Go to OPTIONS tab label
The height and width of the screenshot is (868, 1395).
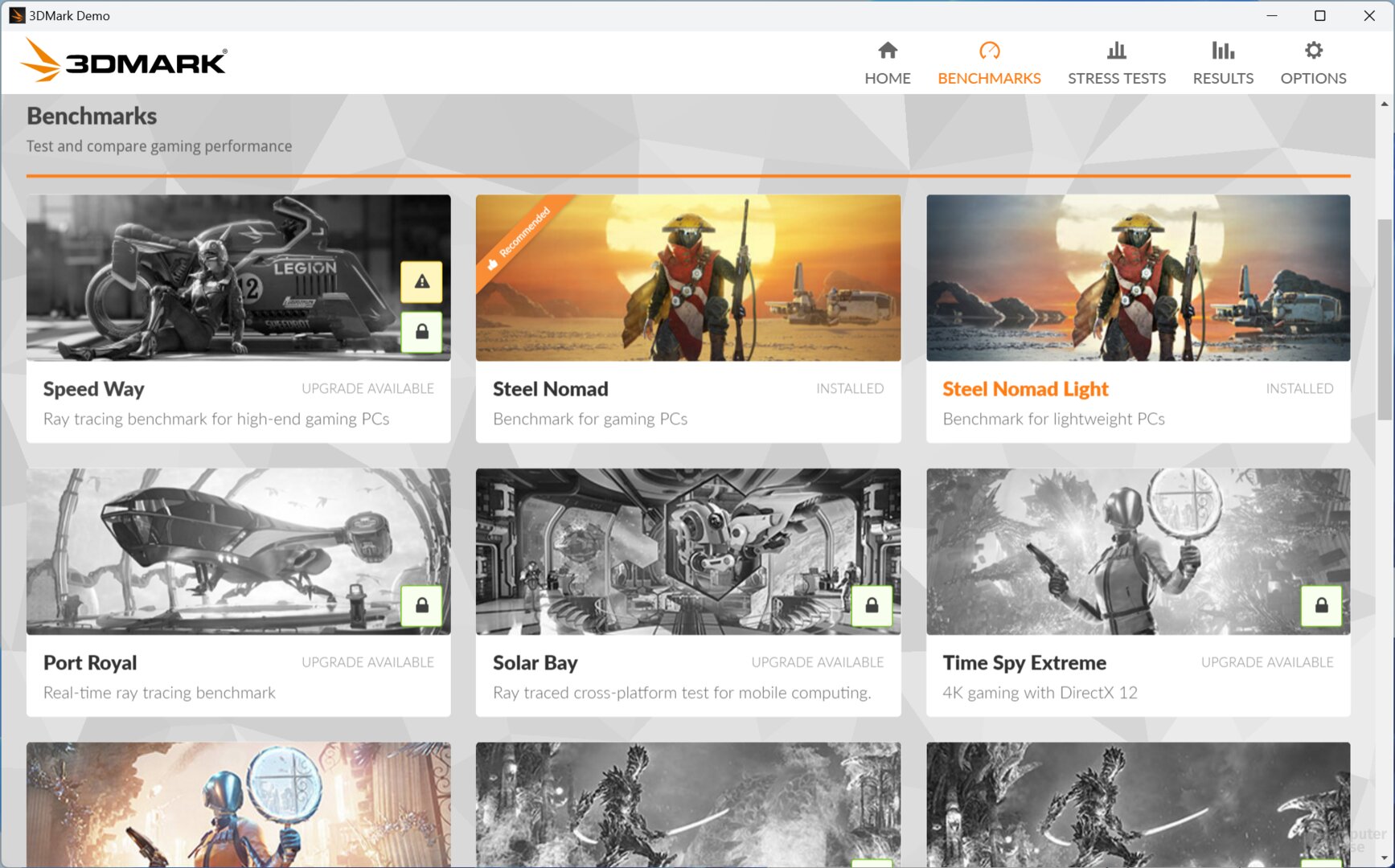pos(1313,78)
